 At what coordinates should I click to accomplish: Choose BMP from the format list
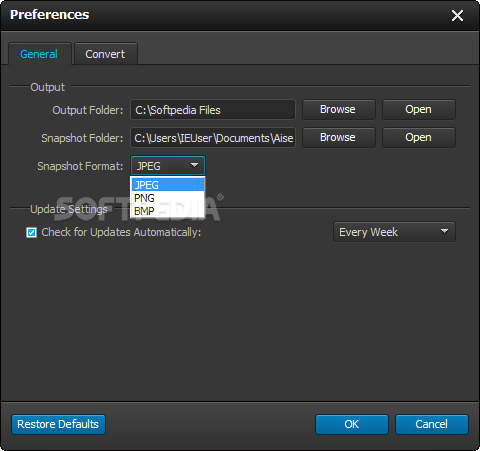(x=168, y=211)
